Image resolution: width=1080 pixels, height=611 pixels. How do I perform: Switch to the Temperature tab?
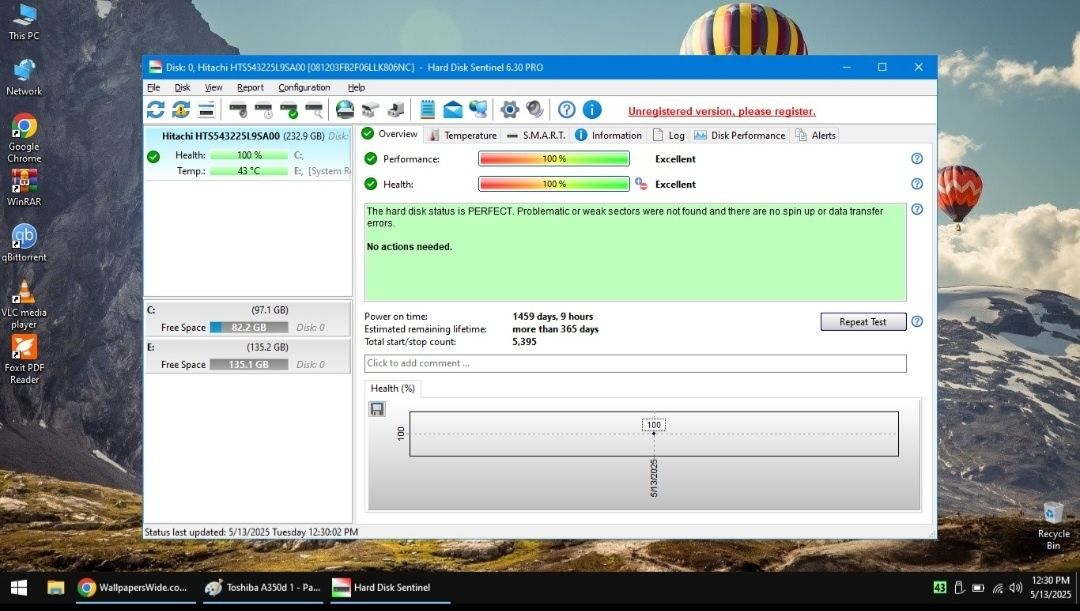(463, 136)
